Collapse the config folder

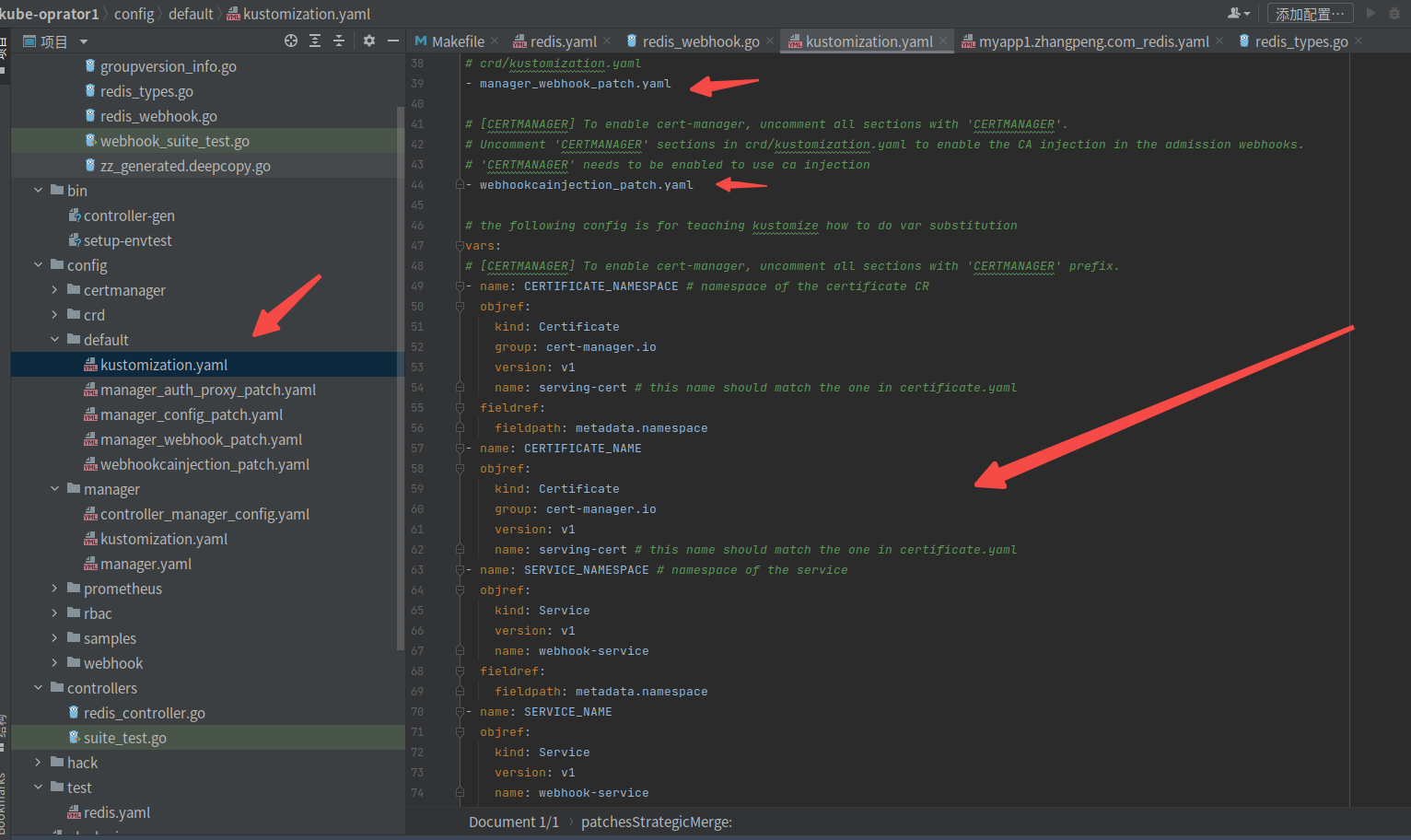pos(38,264)
